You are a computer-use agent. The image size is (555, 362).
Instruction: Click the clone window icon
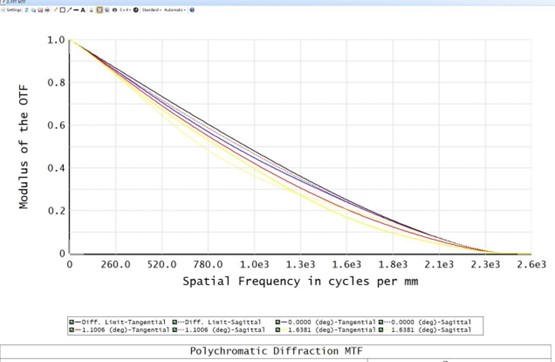coord(107,10)
